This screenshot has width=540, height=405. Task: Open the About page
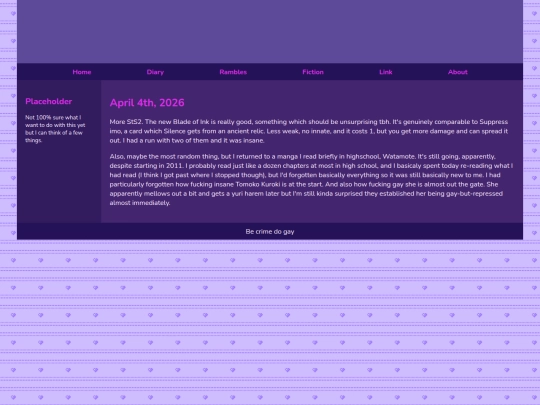(458, 72)
